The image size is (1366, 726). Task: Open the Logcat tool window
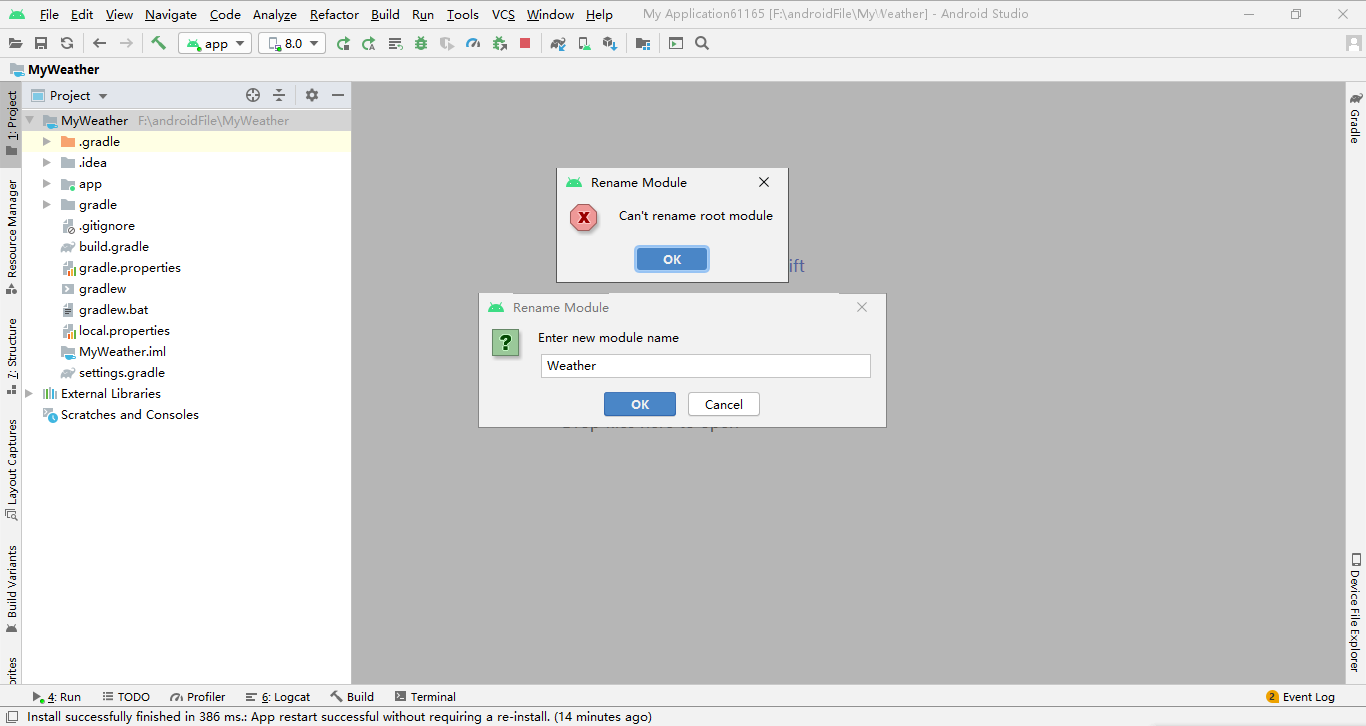click(279, 697)
